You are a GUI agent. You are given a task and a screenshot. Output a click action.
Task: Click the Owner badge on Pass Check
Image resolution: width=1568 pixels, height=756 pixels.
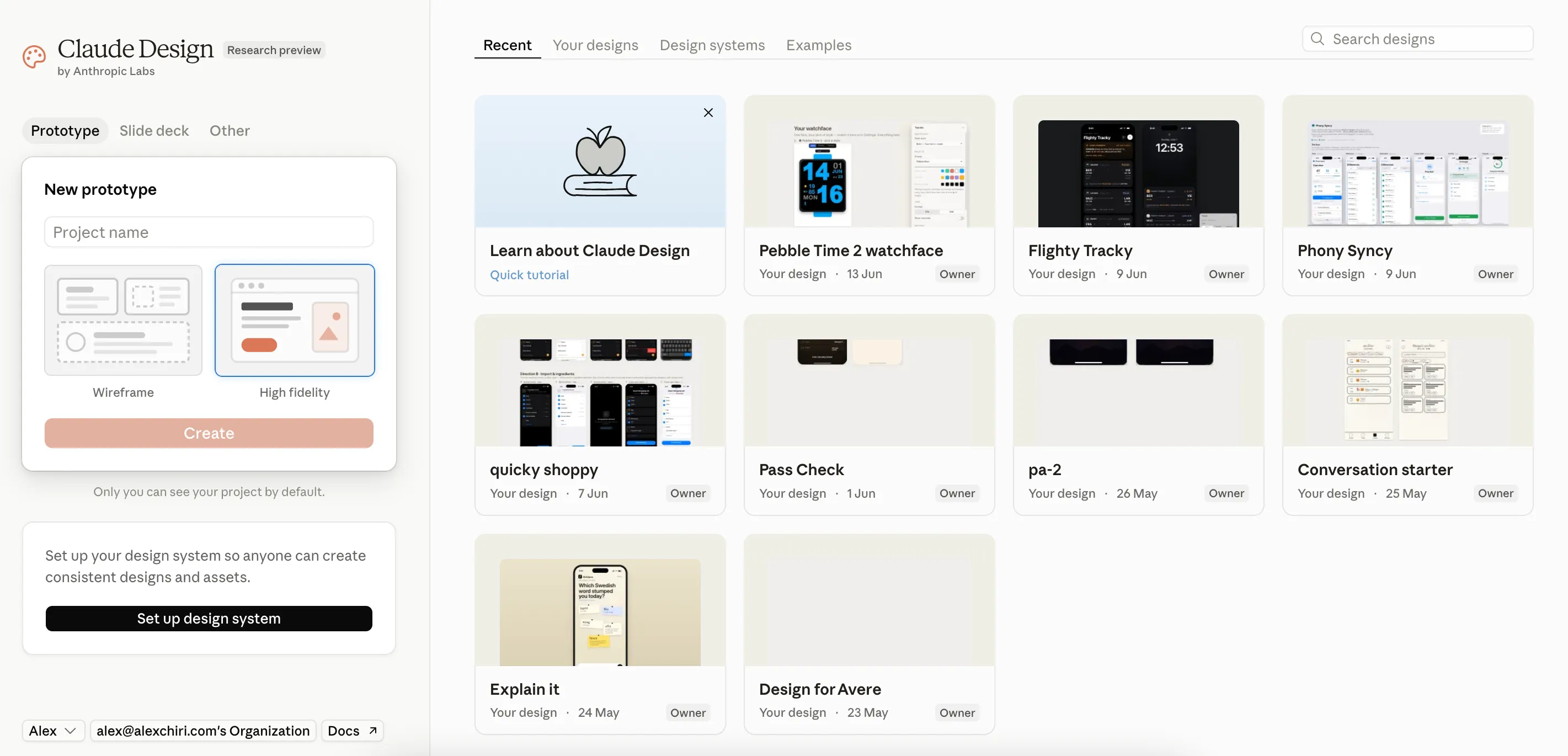(x=957, y=493)
